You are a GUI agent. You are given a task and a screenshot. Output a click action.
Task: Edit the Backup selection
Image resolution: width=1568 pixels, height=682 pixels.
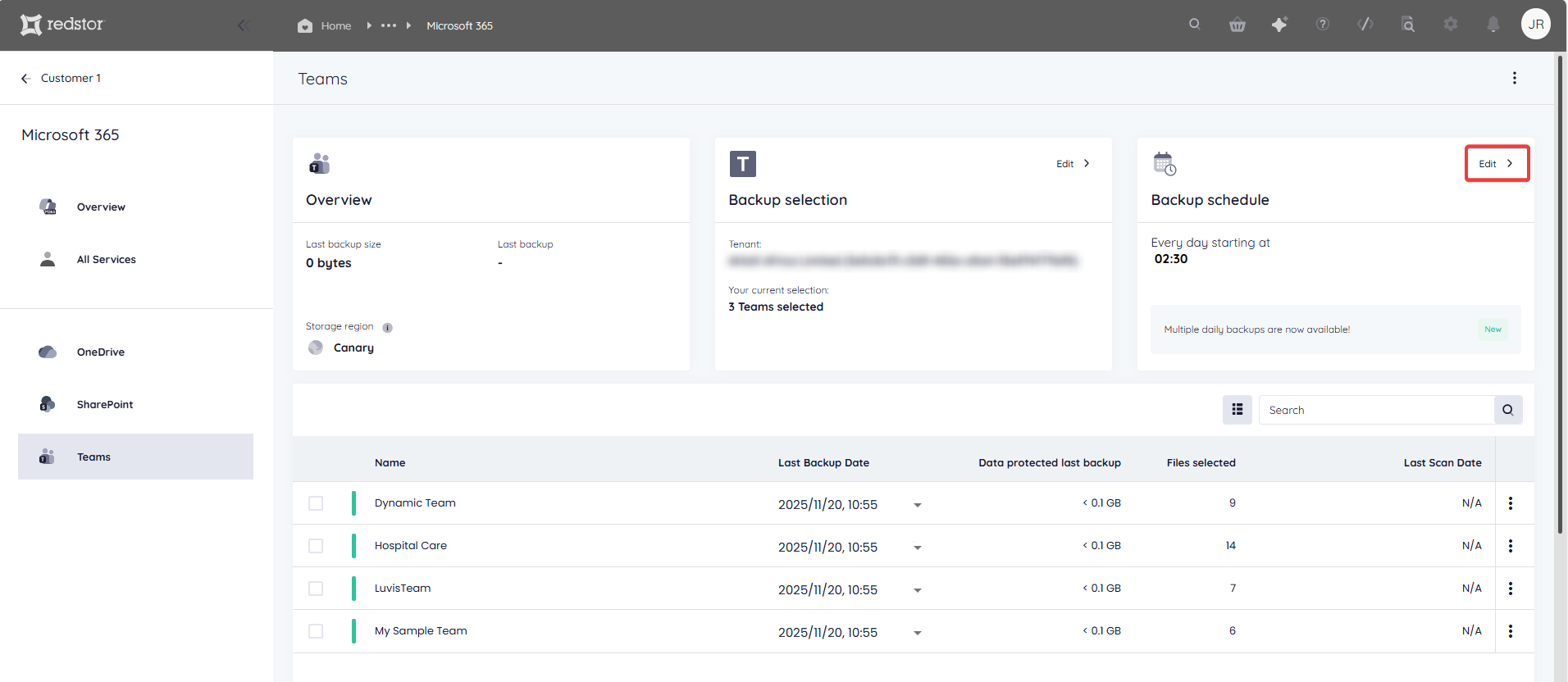(x=1073, y=163)
